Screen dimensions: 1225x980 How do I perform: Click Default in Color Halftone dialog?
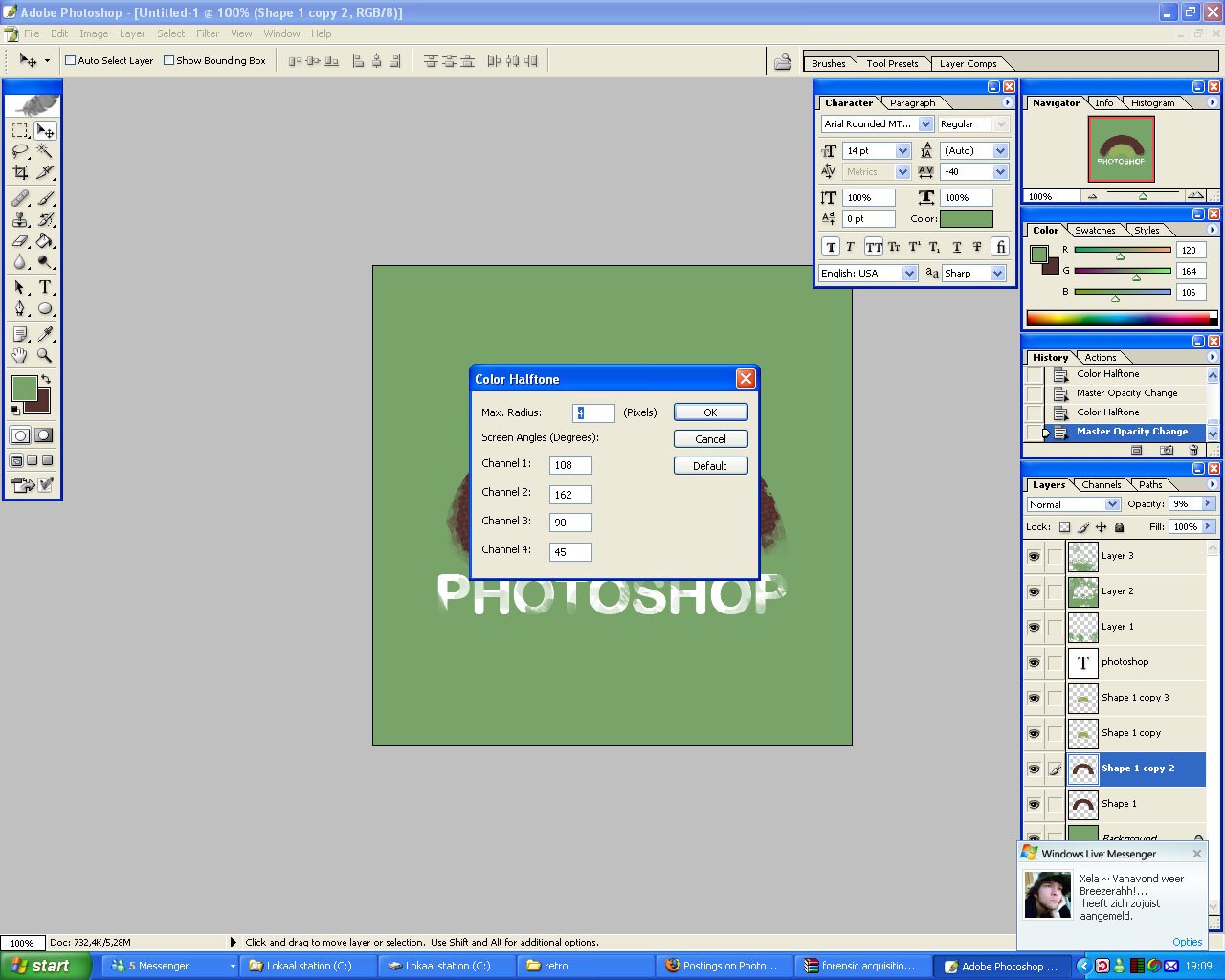pyautogui.click(x=710, y=466)
